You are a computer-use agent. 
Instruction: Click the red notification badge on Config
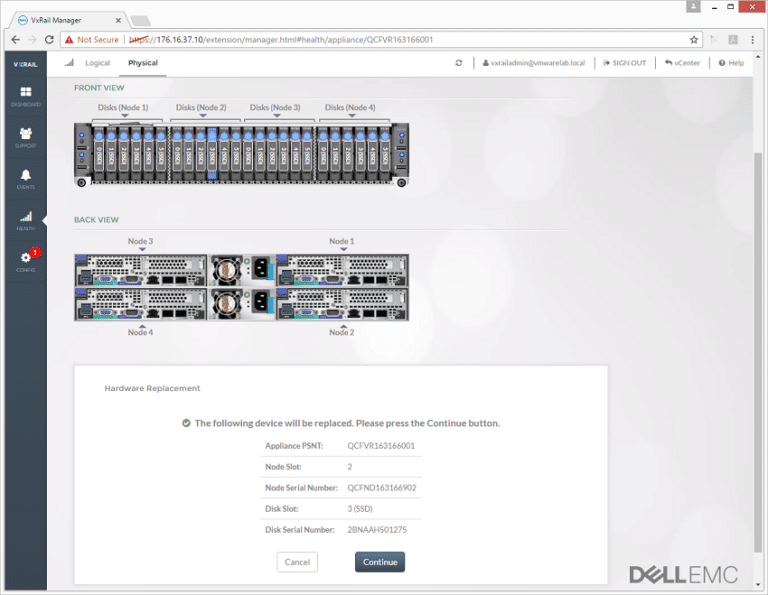point(35,253)
